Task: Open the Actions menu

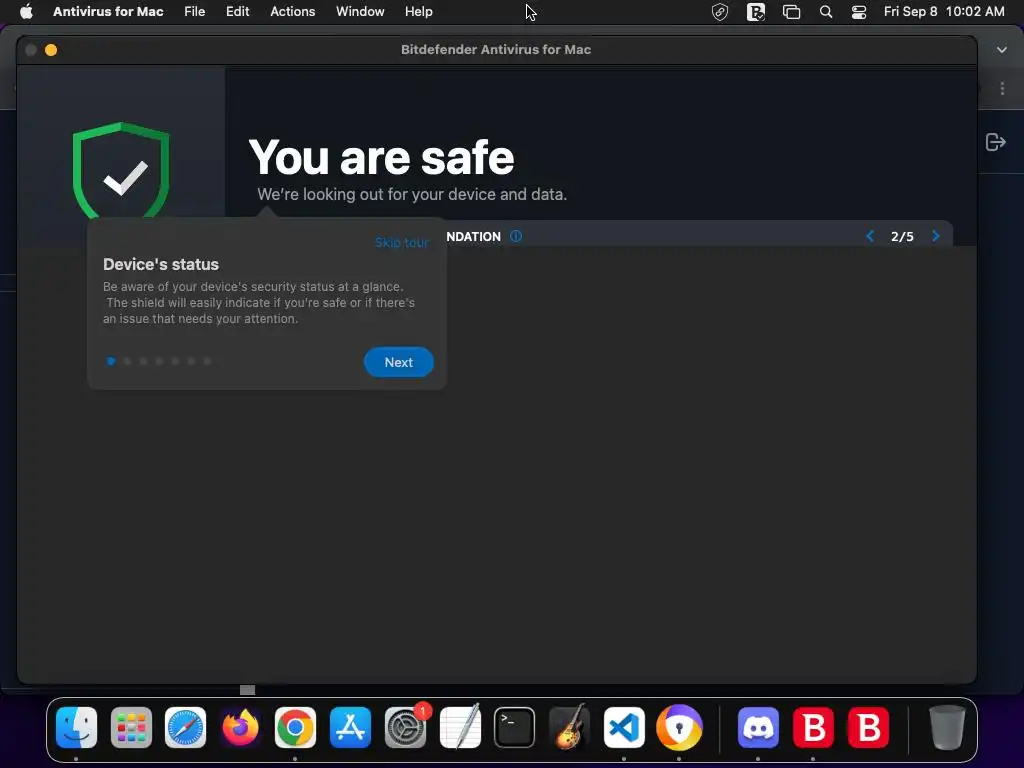Action: tap(293, 11)
